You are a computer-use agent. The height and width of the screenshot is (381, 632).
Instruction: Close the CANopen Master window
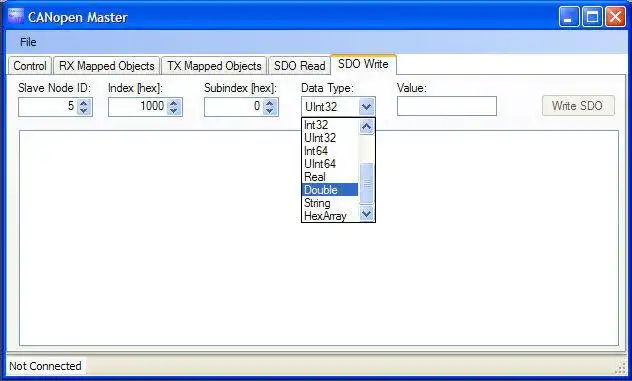tap(615, 17)
